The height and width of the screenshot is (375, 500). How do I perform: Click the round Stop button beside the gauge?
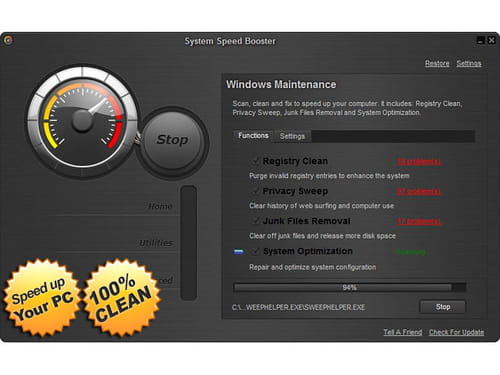click(x=172, y=140)
